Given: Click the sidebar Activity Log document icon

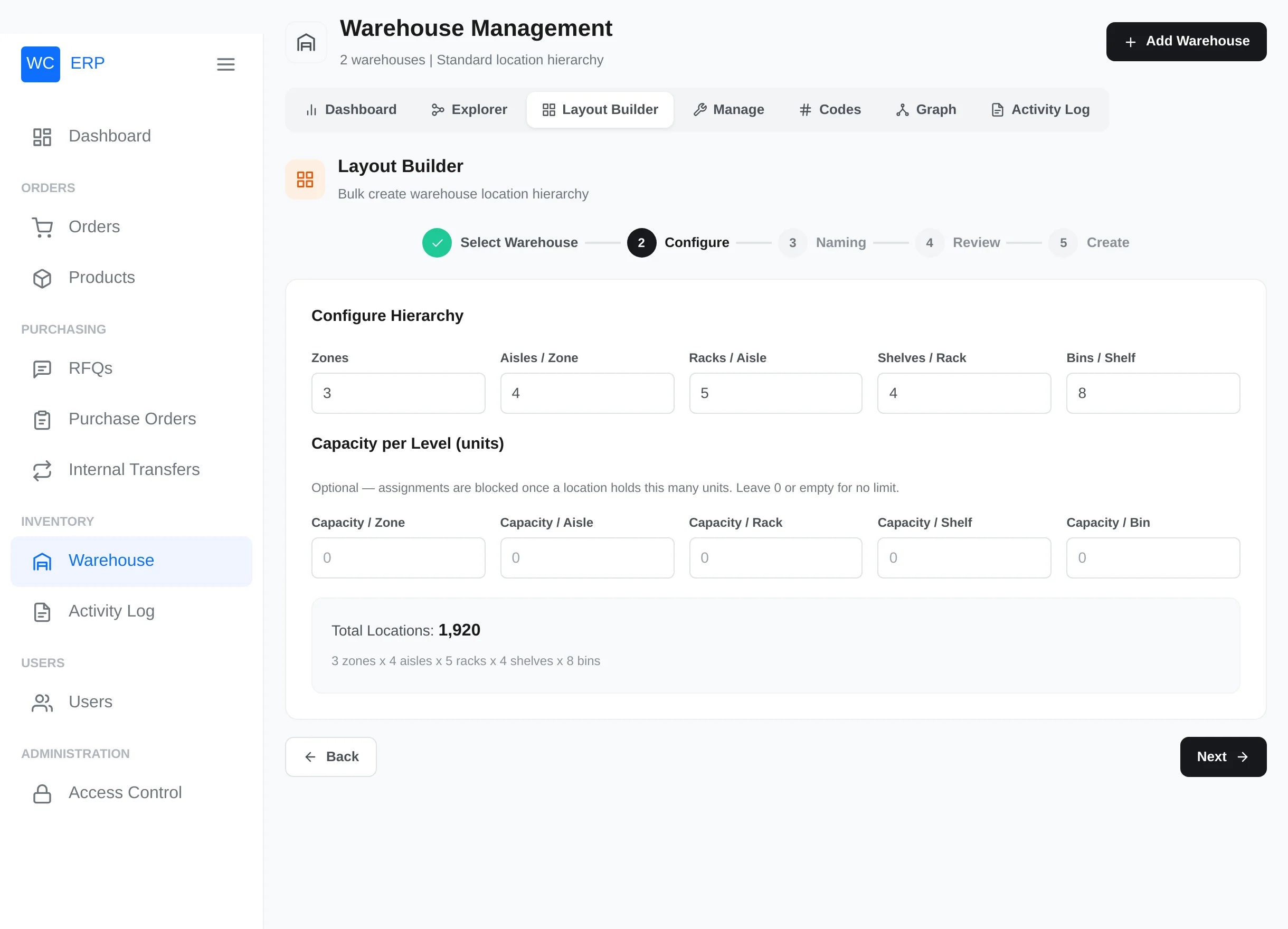Looking at the screenshot, I should (42, 612).
